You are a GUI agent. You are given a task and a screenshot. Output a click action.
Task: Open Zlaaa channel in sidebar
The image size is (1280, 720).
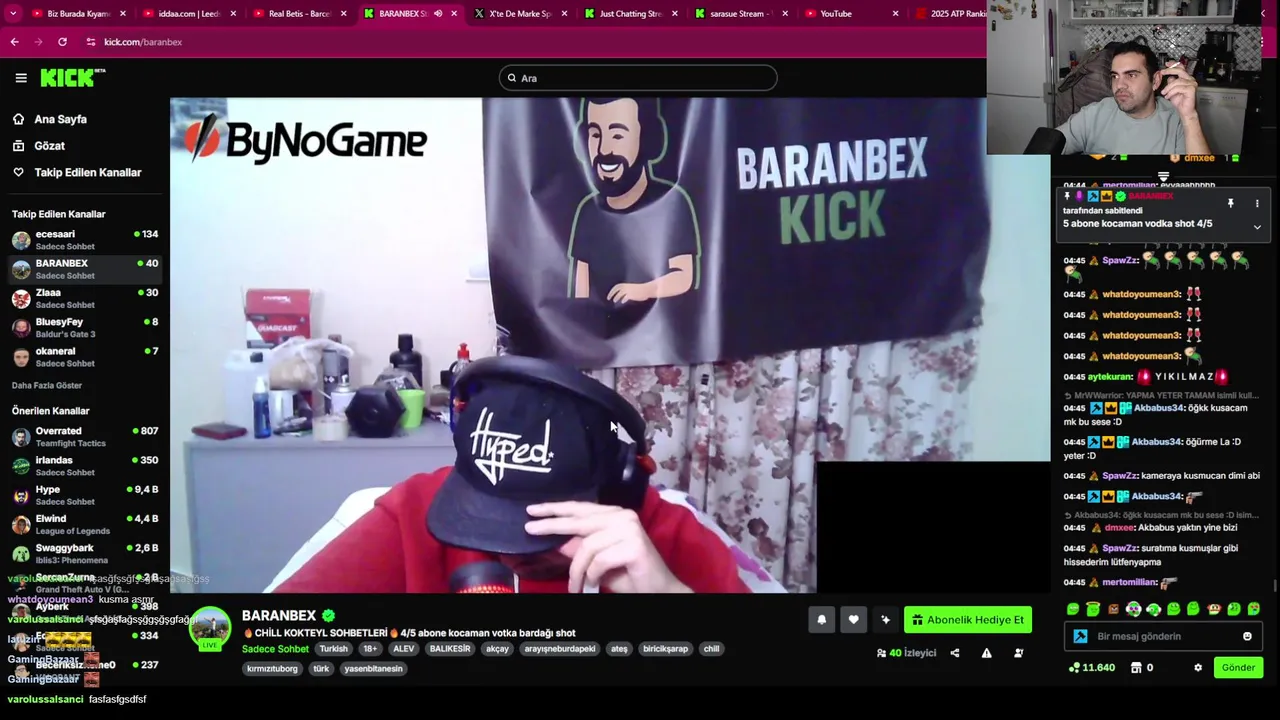click(x=84, y=298)
